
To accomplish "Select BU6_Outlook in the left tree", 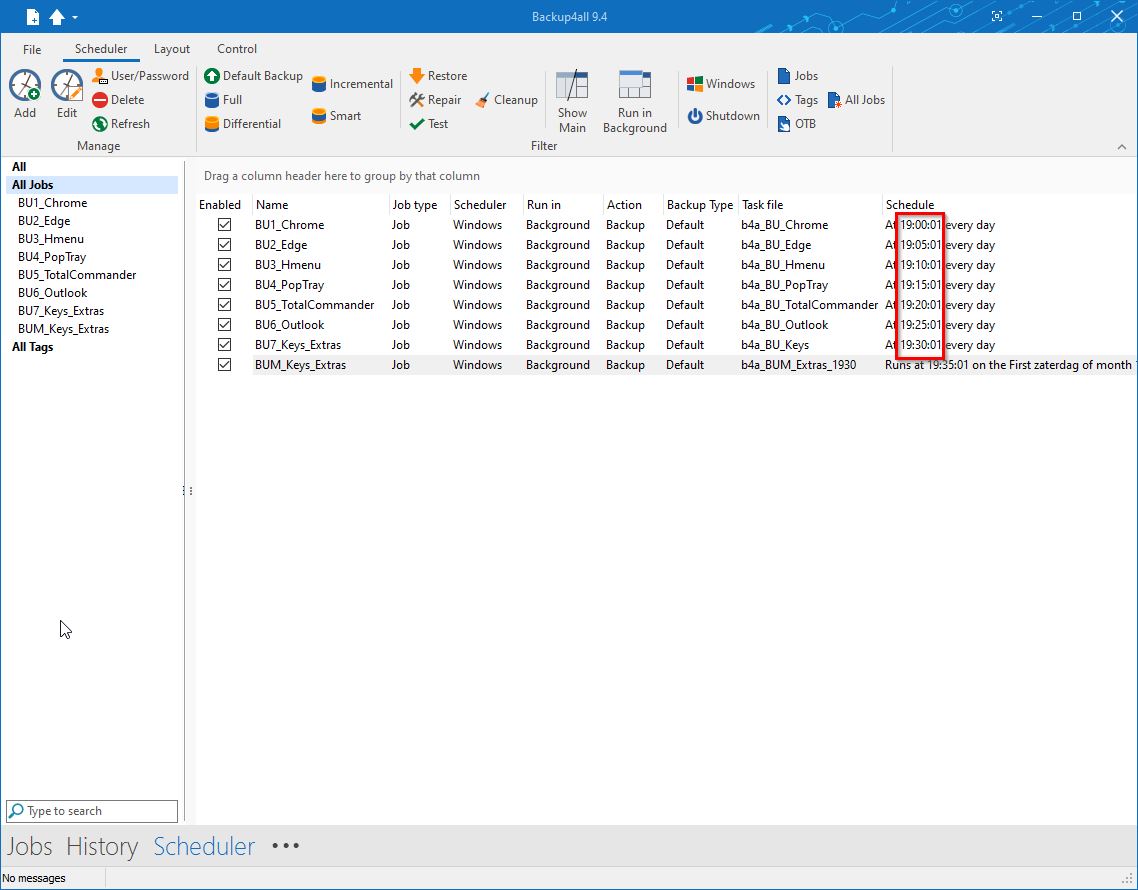I will tap(52, 293).
